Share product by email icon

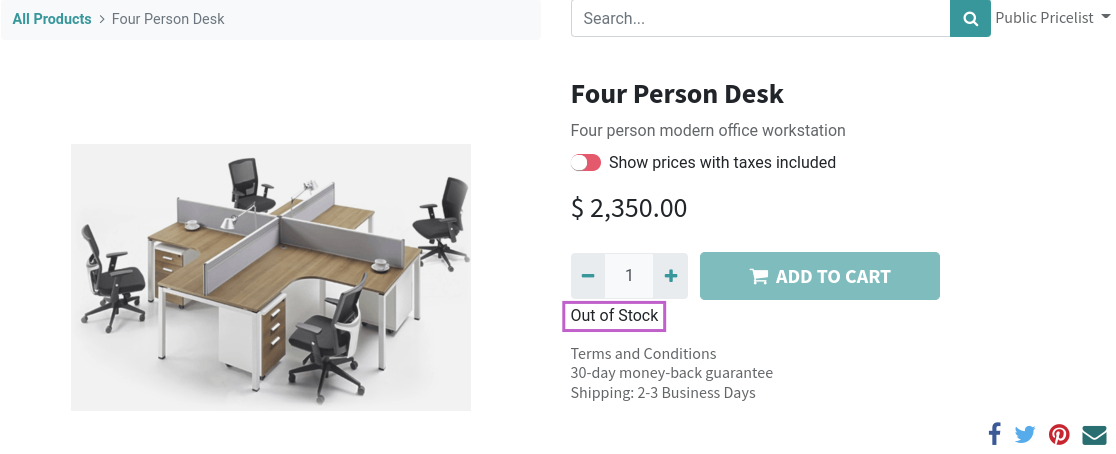[x=1094, y=434]
